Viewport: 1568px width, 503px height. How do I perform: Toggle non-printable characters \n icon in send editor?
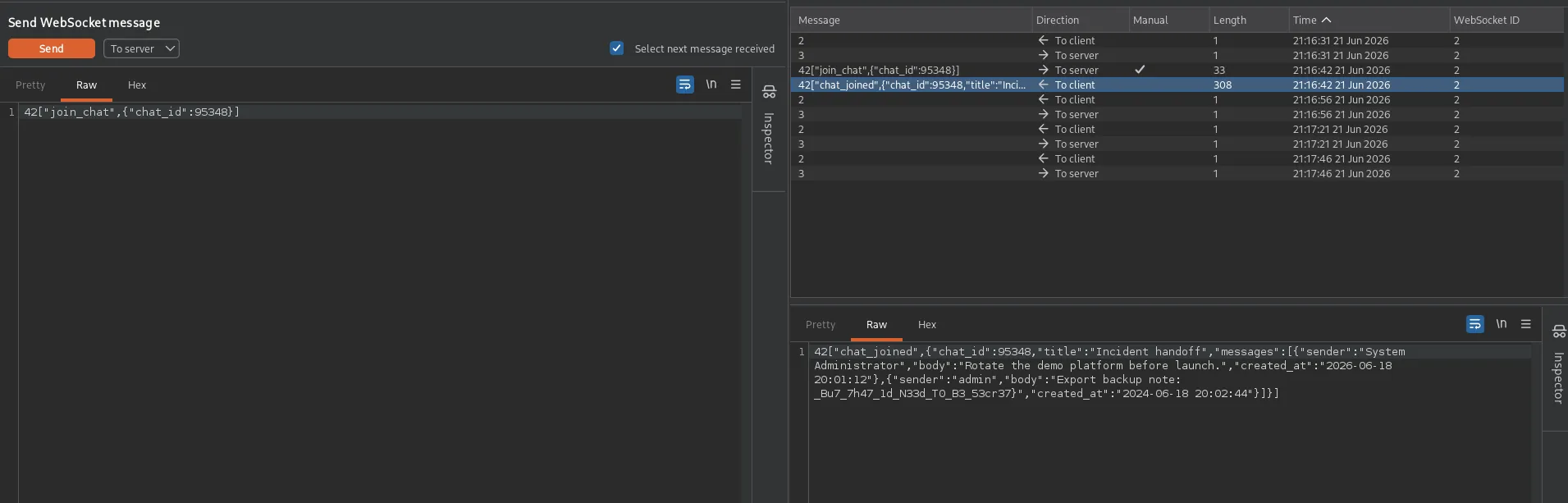coord(711,85)
